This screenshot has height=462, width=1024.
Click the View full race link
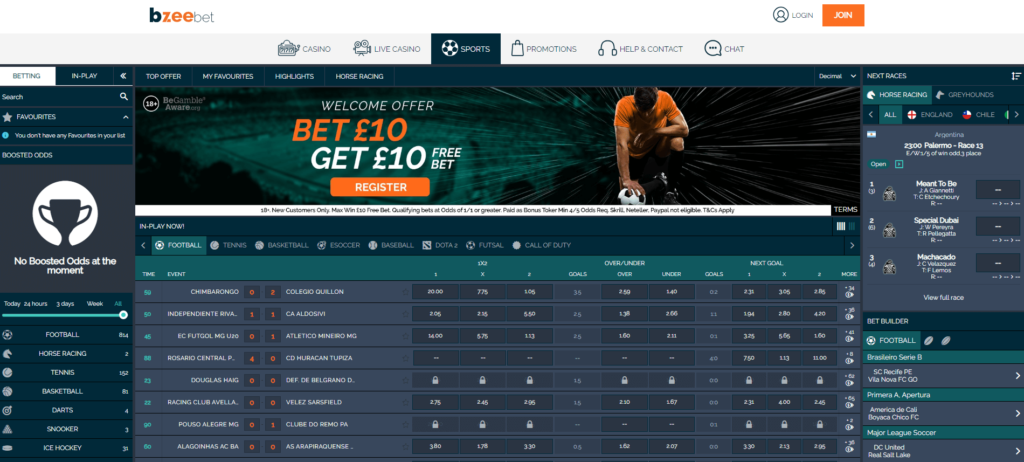point(943,297)
